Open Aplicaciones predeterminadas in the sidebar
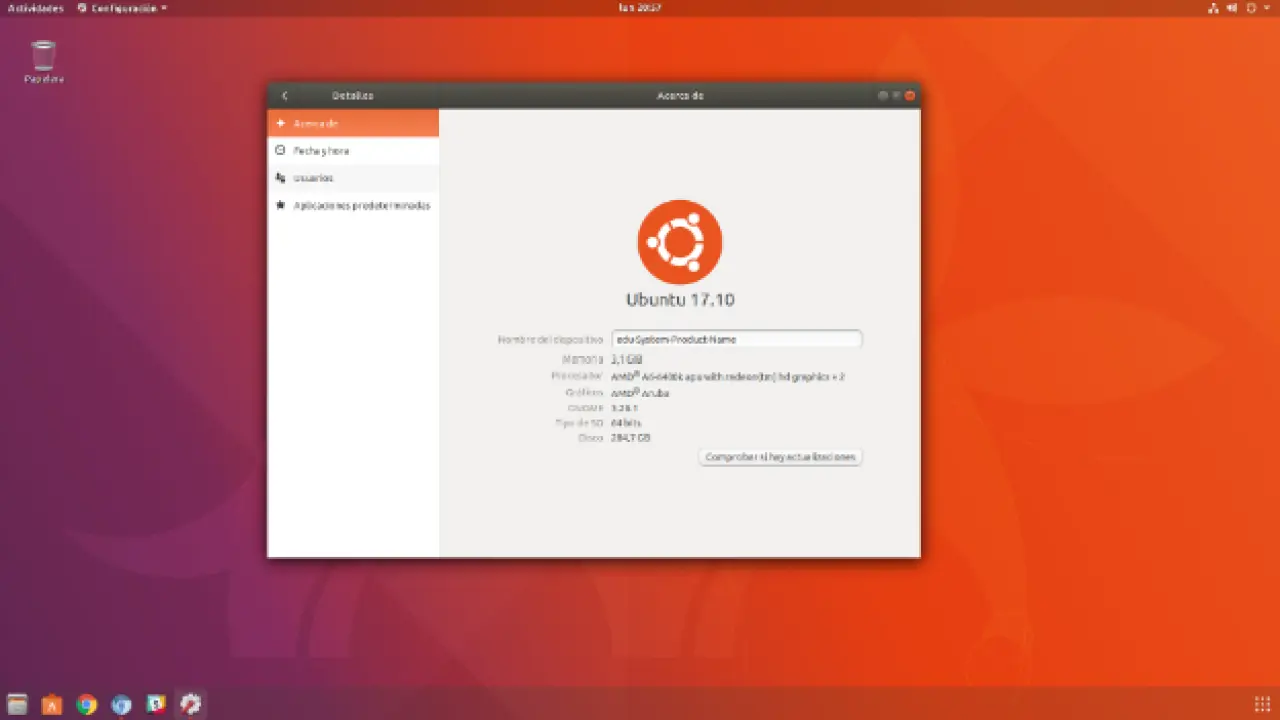 coord(353,205)
